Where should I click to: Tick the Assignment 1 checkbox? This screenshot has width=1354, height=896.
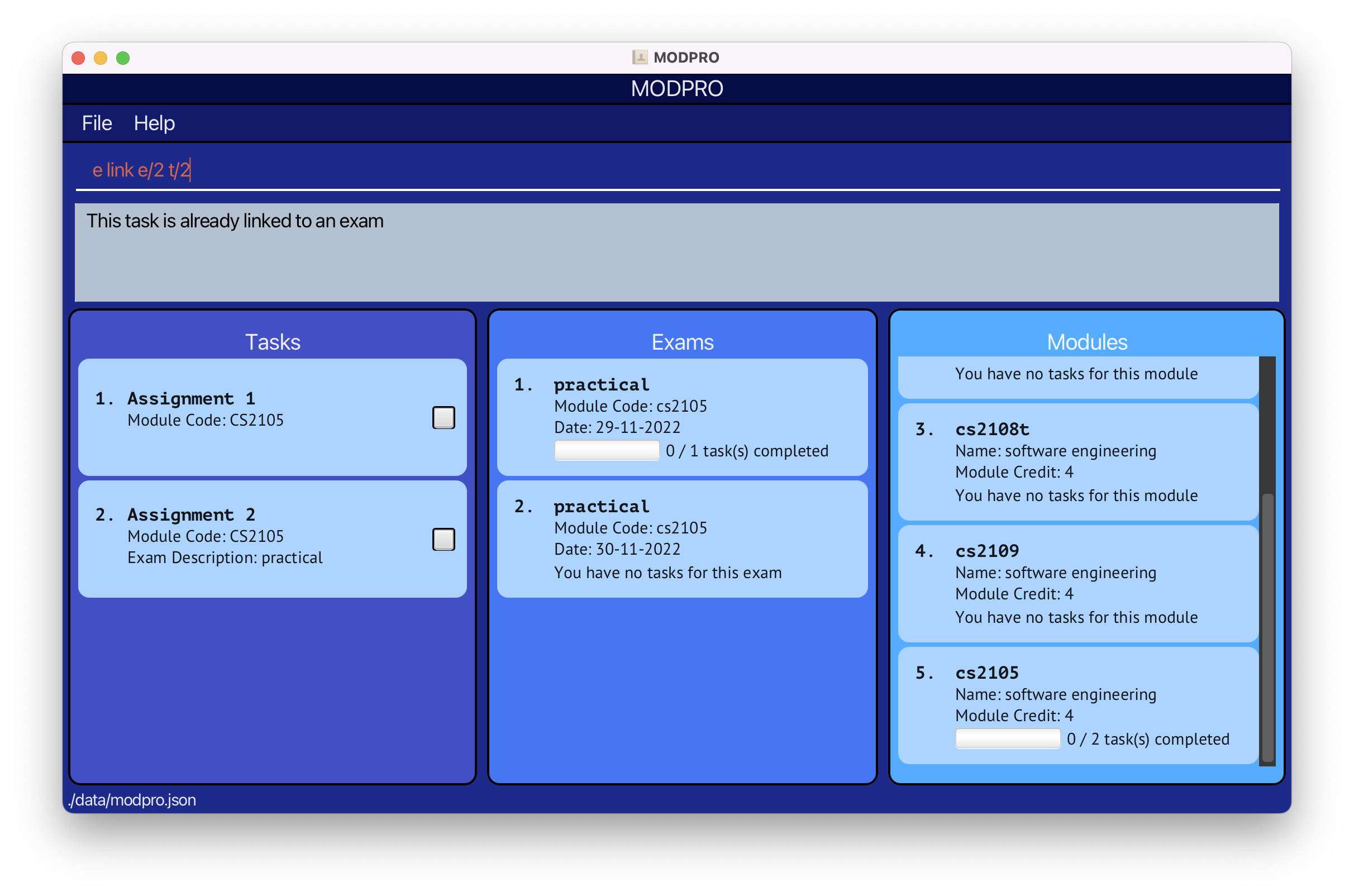(444, 418)
